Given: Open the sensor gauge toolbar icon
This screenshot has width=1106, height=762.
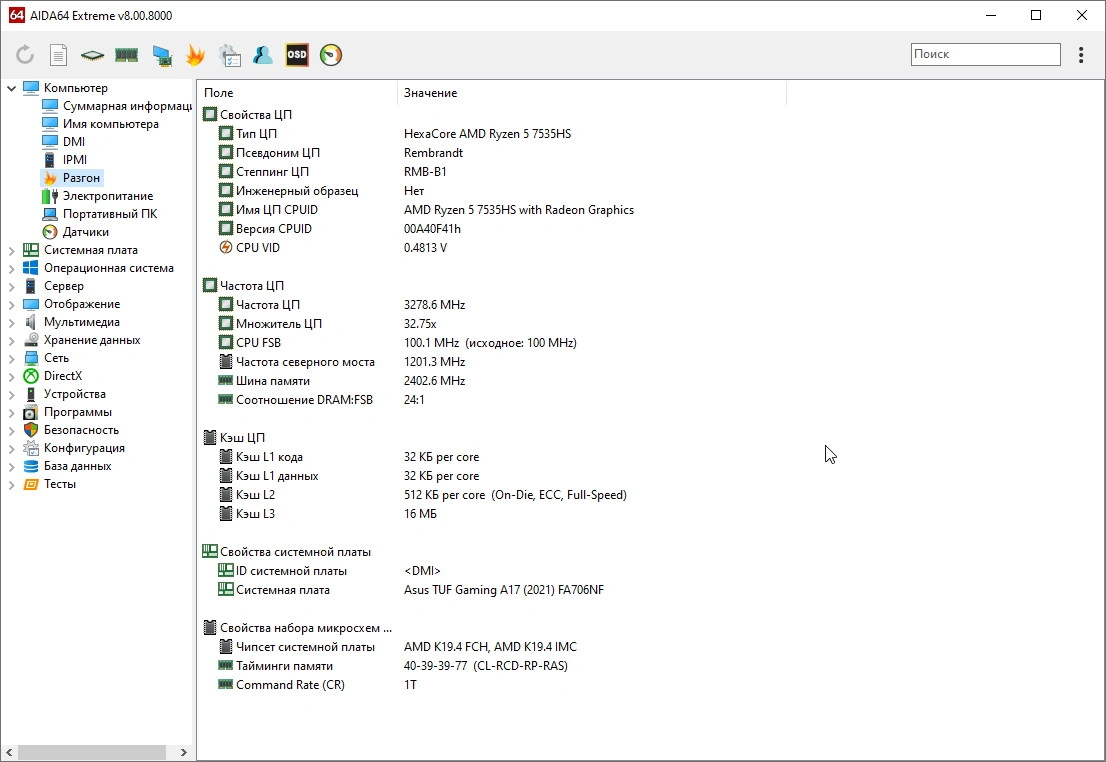Looking at the screenshot, I should (x=331, y=55).
